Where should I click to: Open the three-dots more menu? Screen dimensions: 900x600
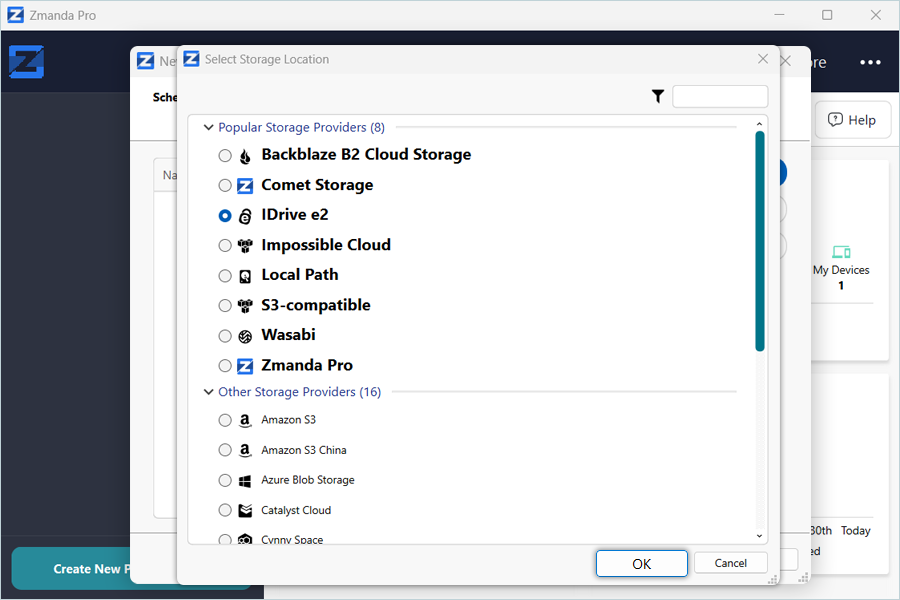(870, 62)
